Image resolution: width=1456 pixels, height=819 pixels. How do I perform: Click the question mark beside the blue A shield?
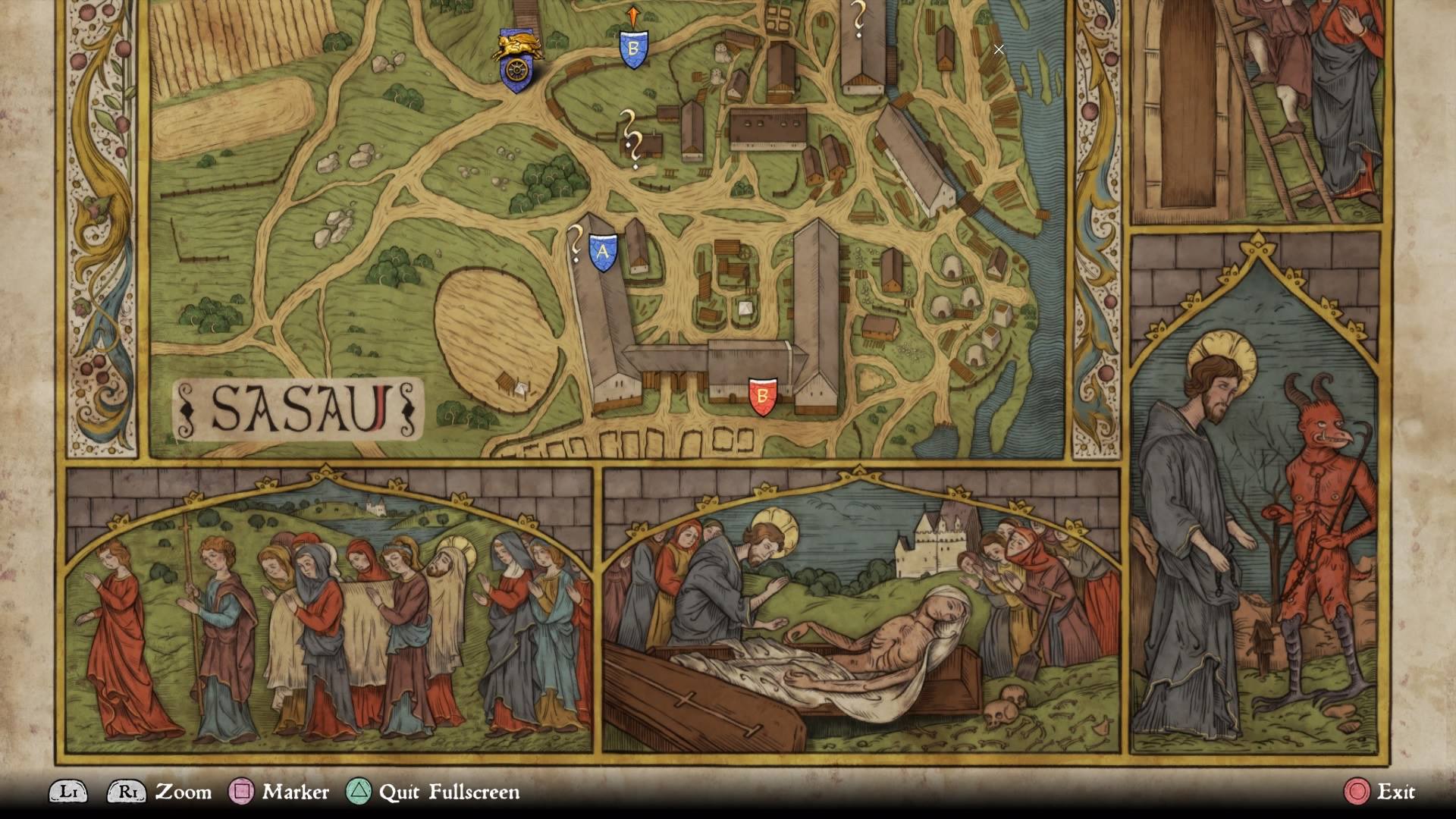576,242
